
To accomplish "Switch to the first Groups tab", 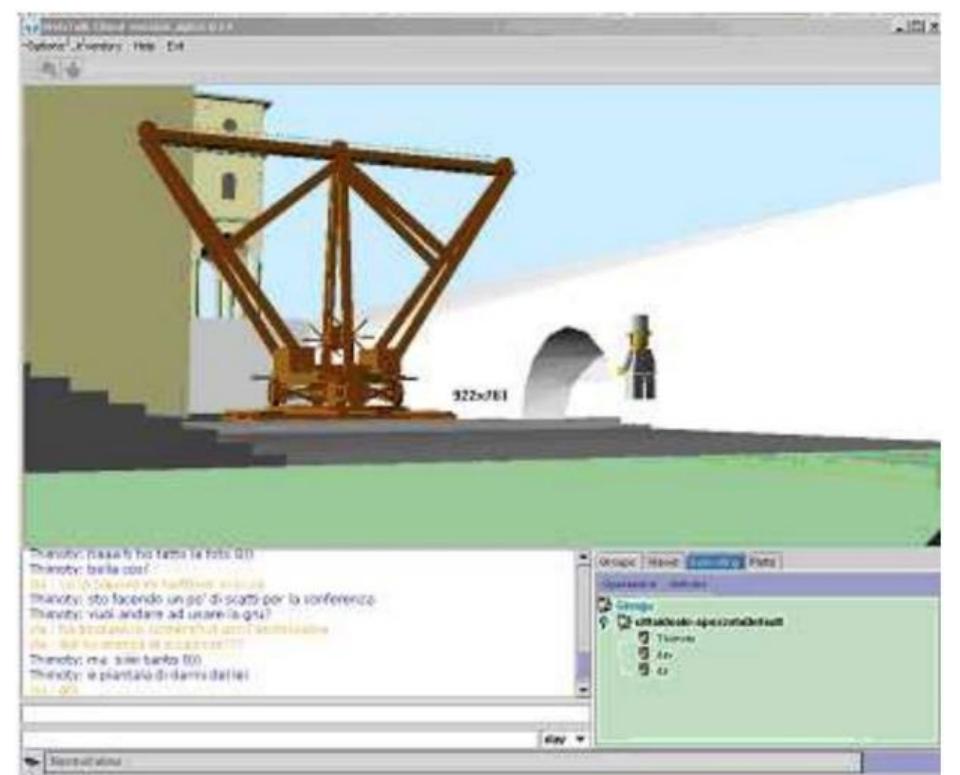I will point(618,562).
